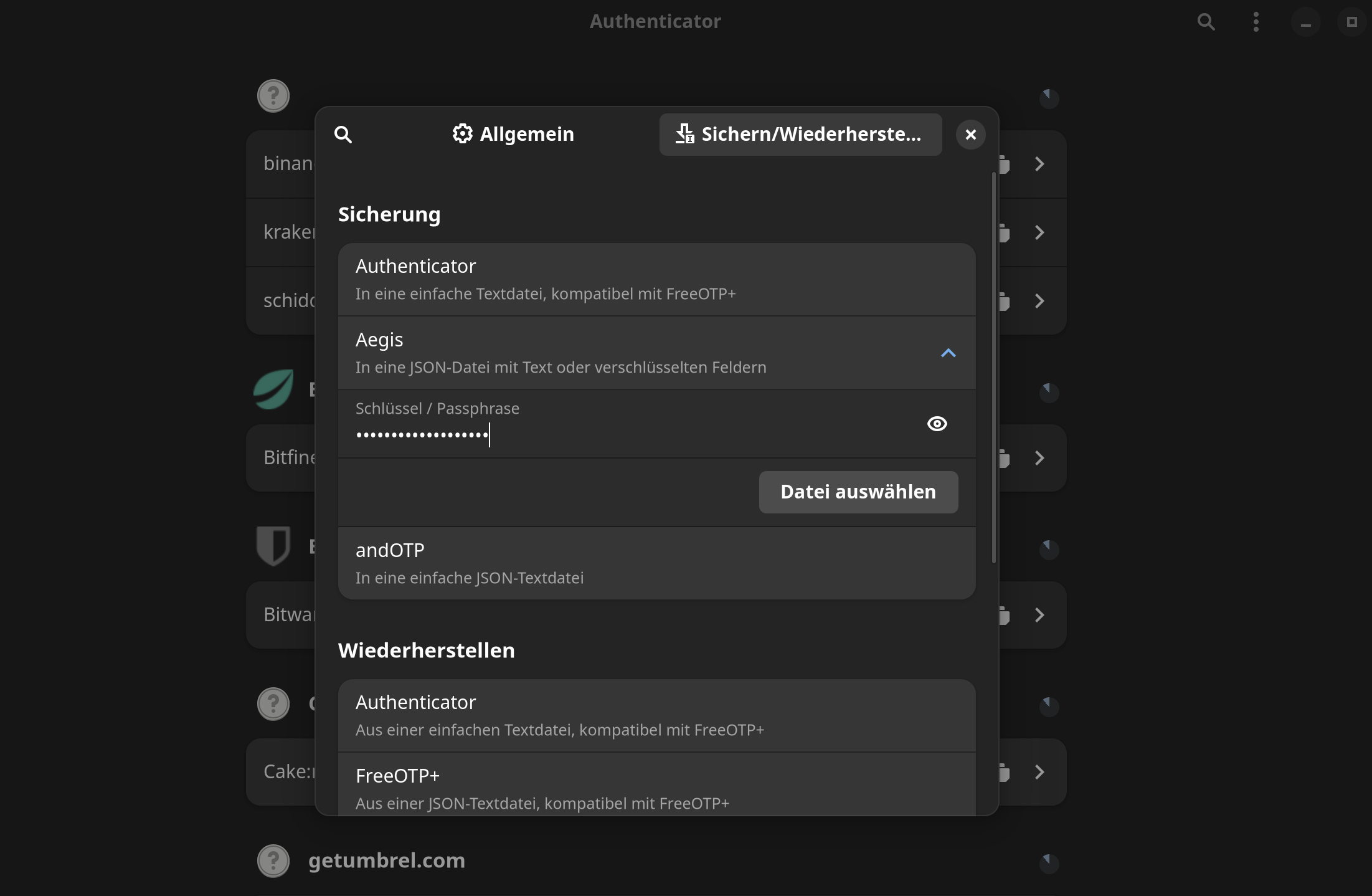The image size is (1372, 896).
Task: Click the kraken account row
Action: (280, 232)
